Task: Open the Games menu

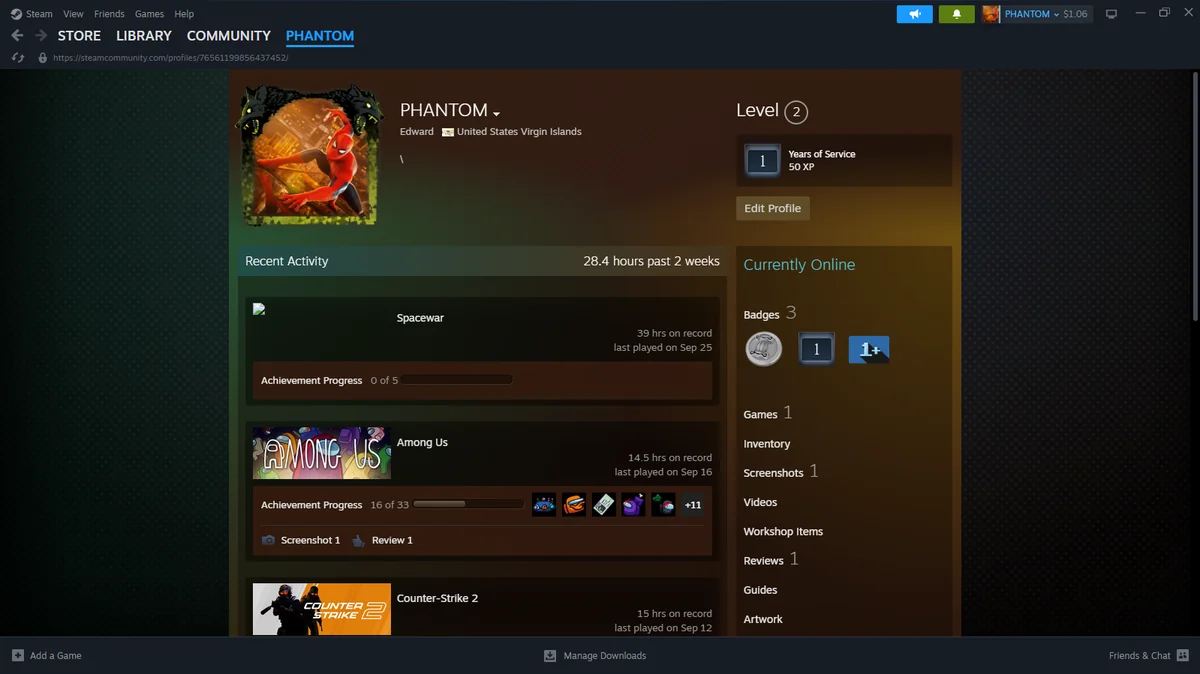Action: pyautogui.click(x=149, y=14)
